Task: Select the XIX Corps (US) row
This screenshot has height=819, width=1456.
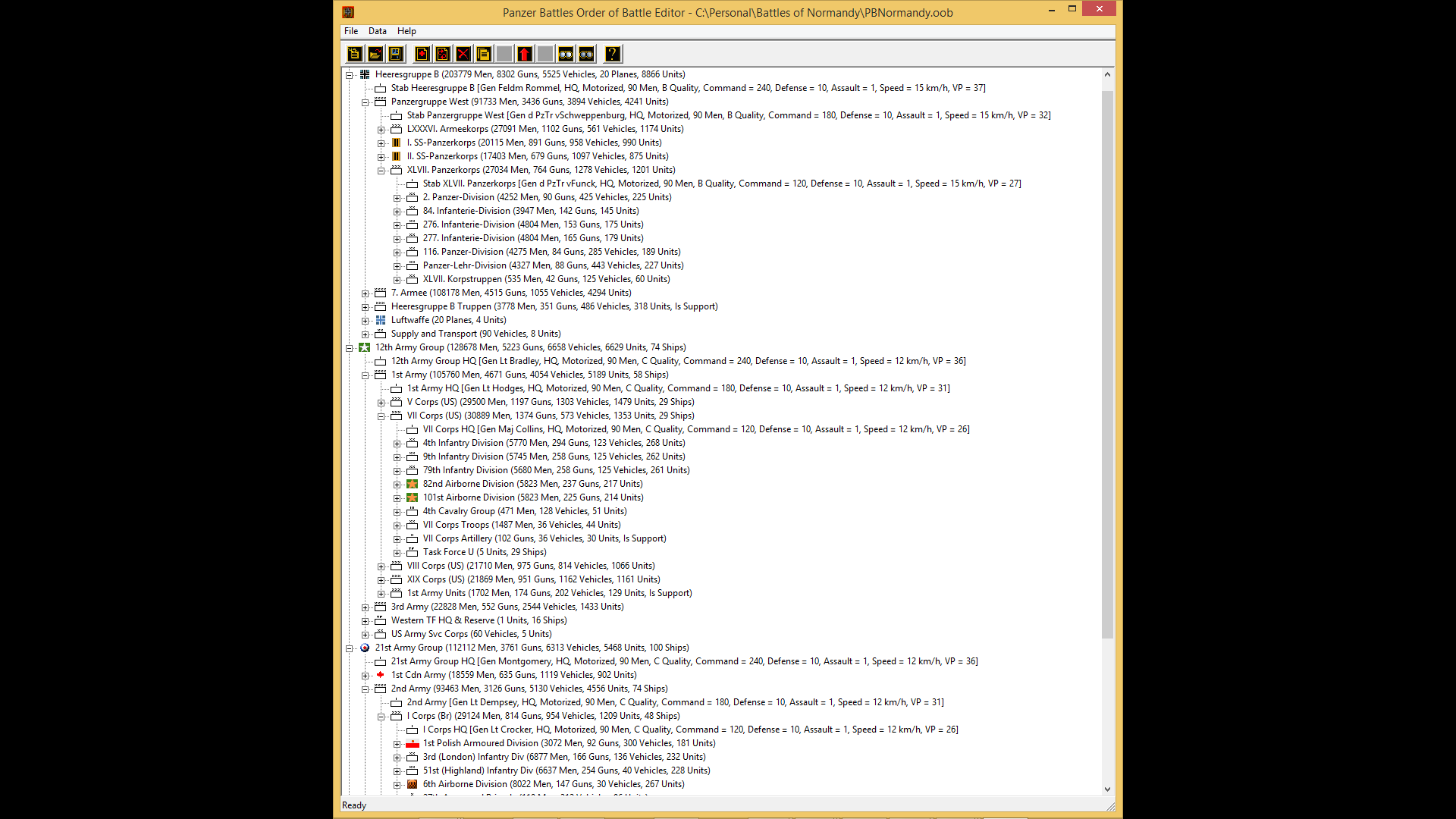Action: click(533, 579)
